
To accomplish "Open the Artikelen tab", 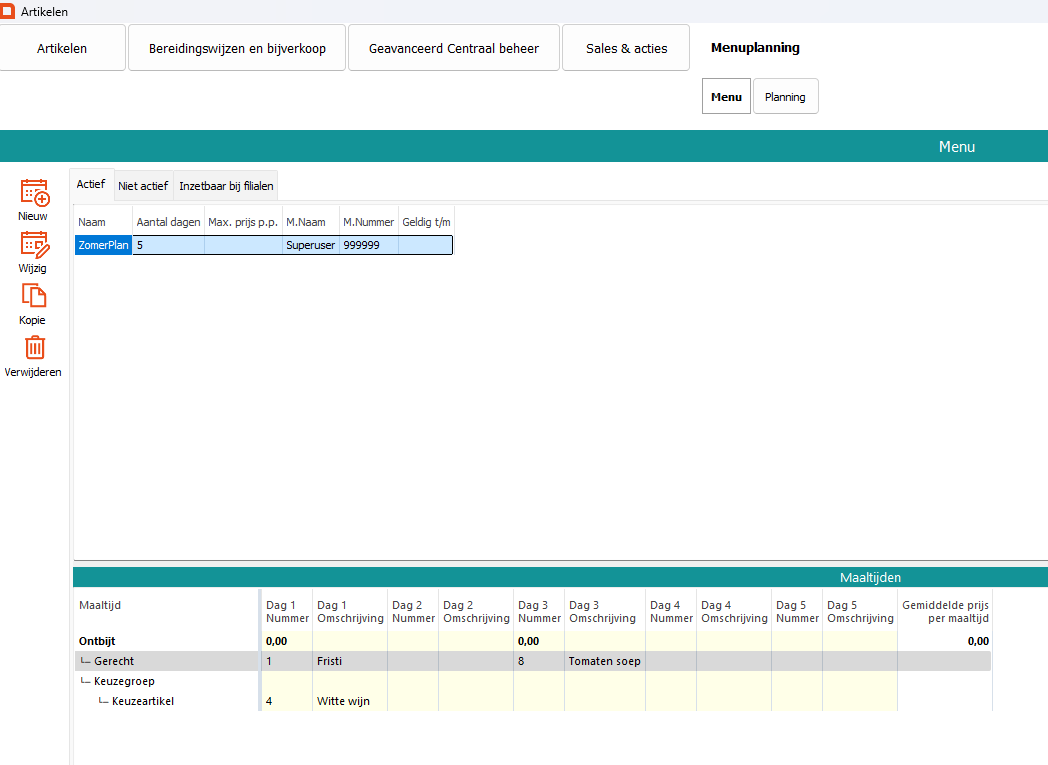I will pyautogui.click(x=62, y=48).
